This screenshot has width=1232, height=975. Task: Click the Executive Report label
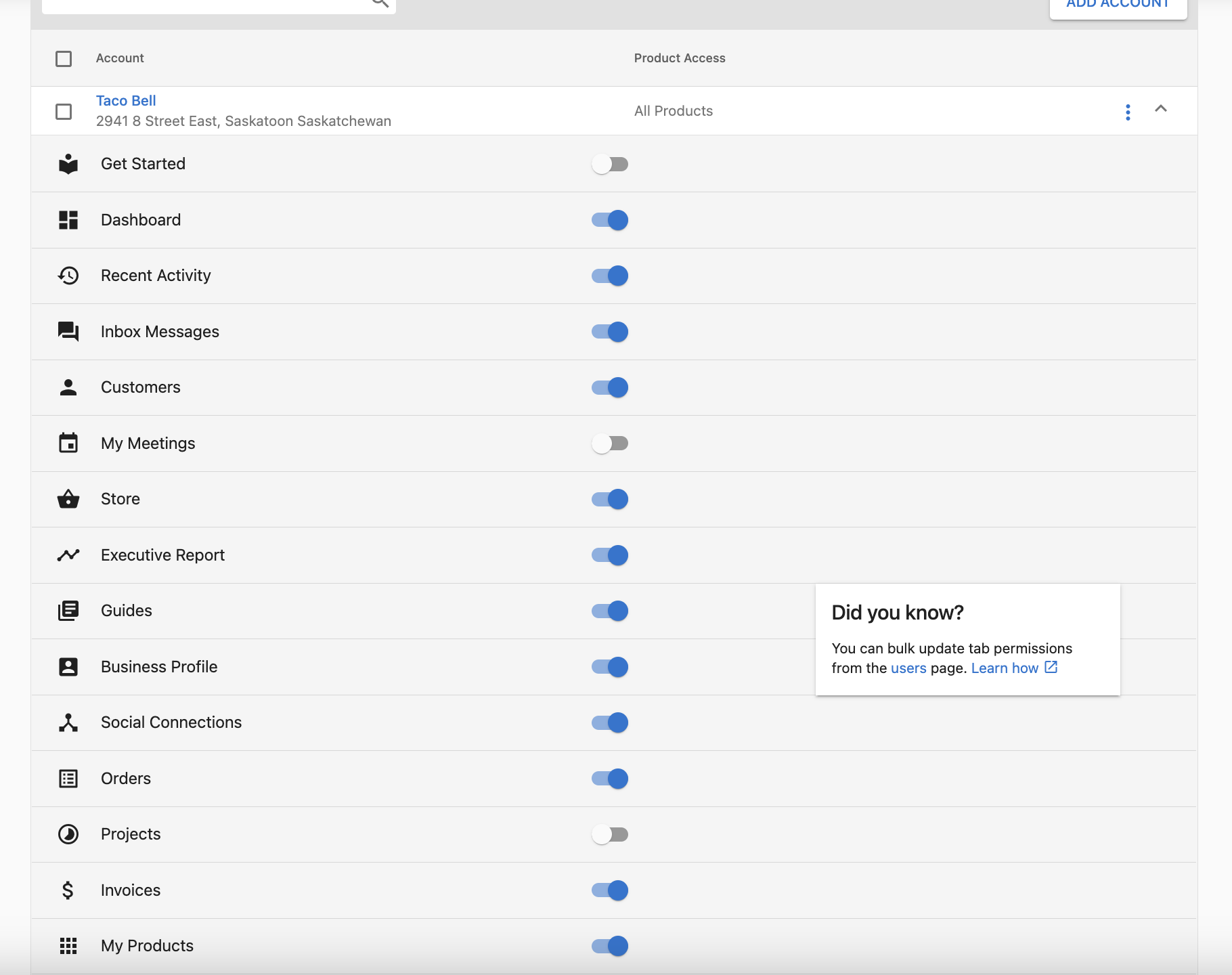(x=162, y=555)
